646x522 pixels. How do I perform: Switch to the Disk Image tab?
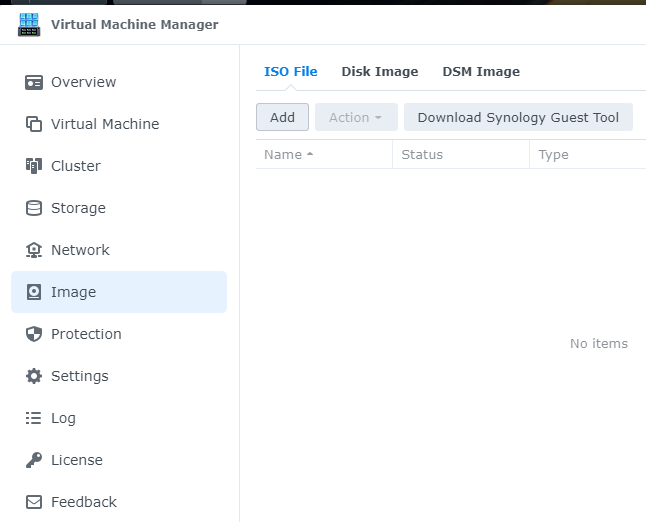(x=380, y=72)
